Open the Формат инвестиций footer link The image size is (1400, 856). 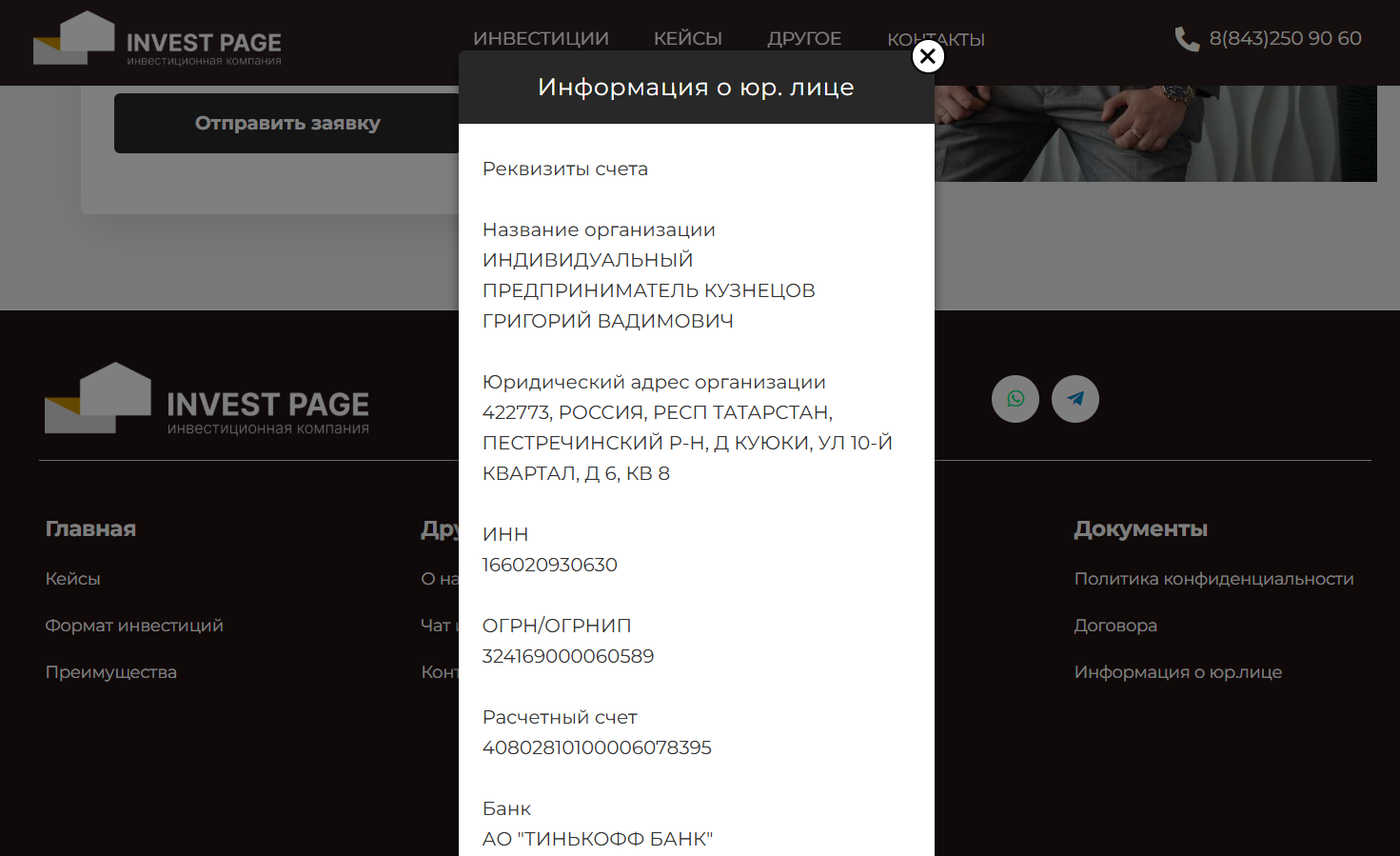click(134, 626)
